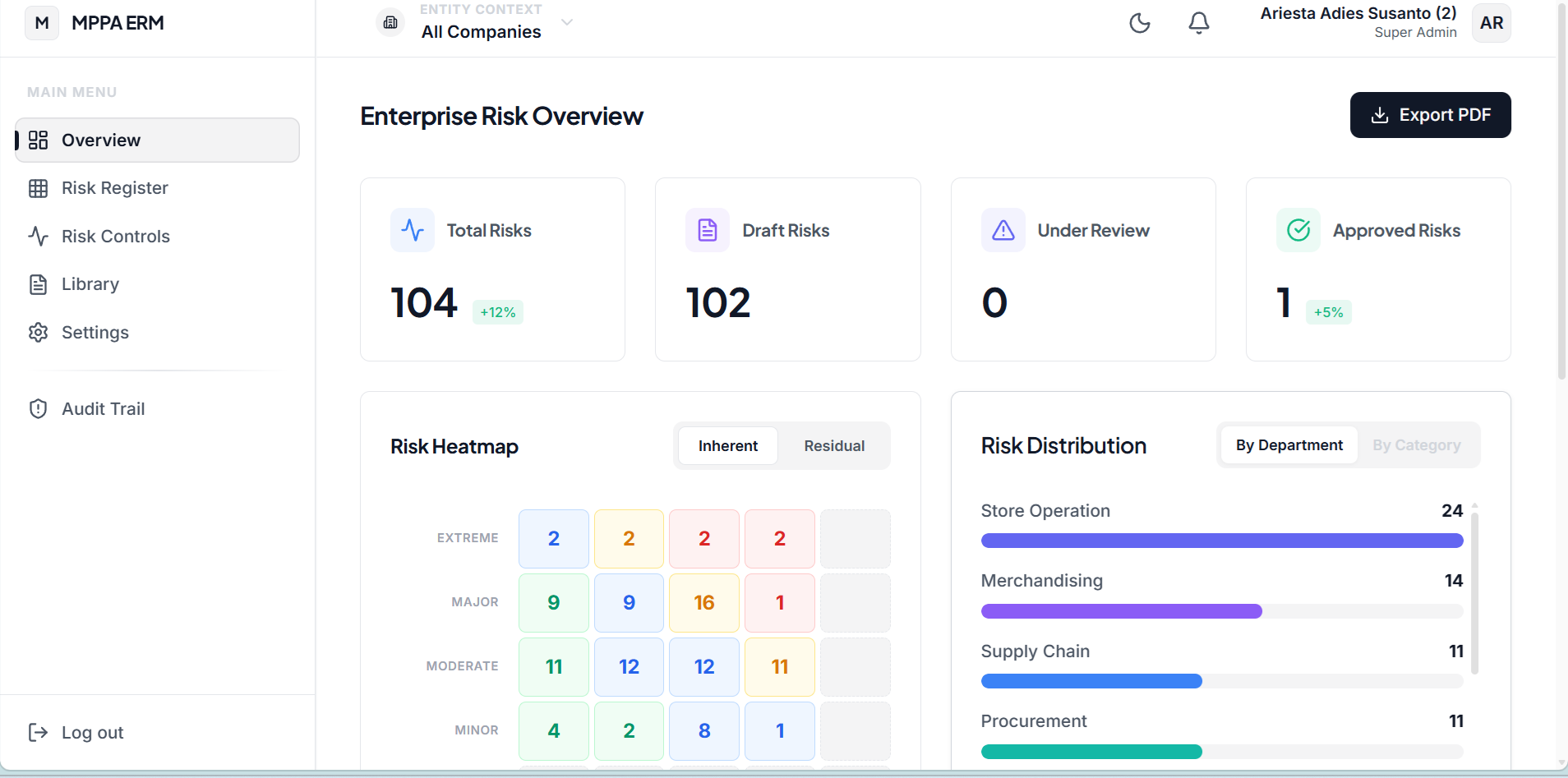Click the Draft Risks document icon
The image size is (1568, 778).
(708, 230)
